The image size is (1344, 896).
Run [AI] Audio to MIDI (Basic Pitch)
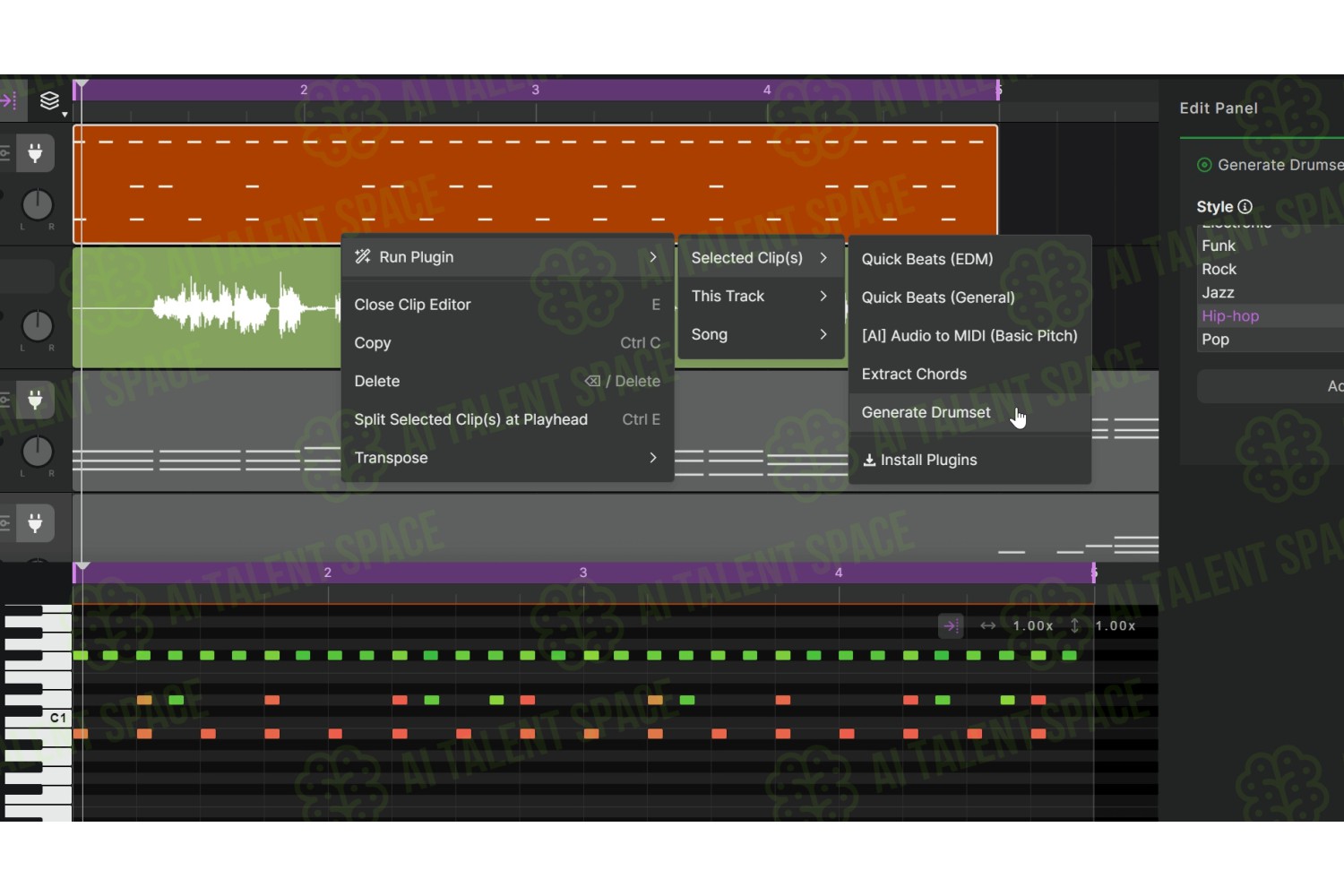coord(969,336)
